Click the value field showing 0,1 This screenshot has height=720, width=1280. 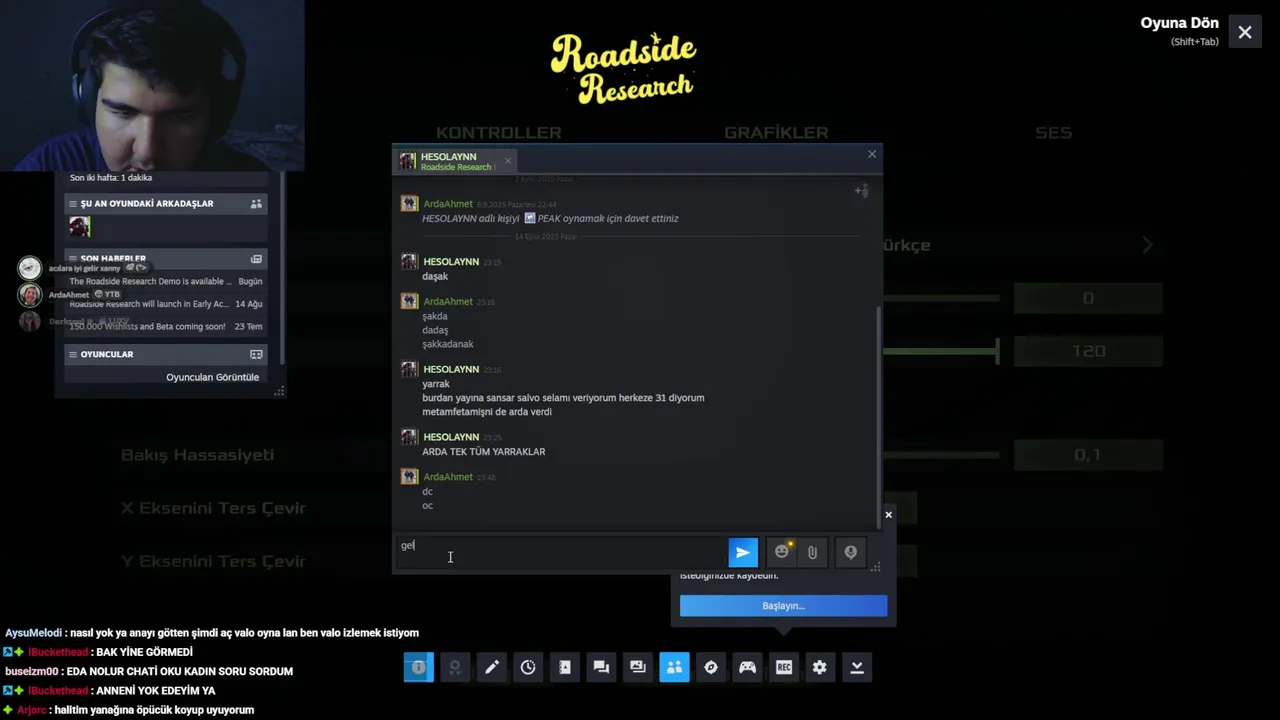(x=1089, y=455)
